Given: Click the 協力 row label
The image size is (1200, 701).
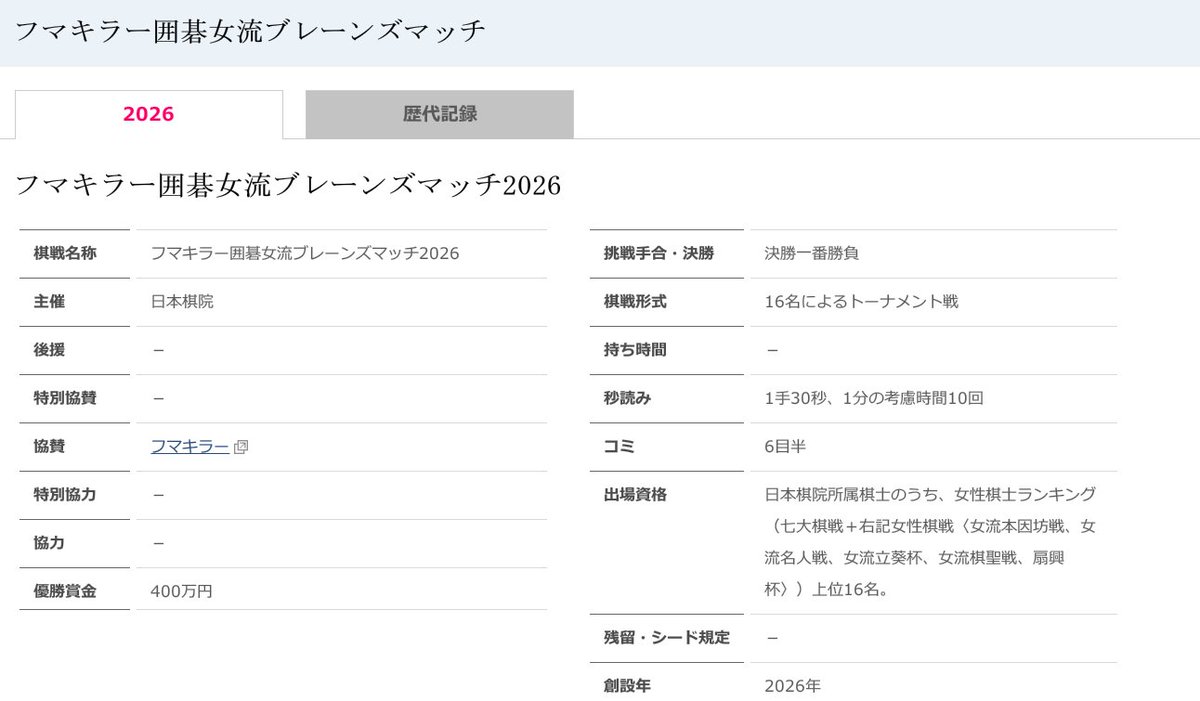Looking at the screenshot, I should [x=49, y=542].
